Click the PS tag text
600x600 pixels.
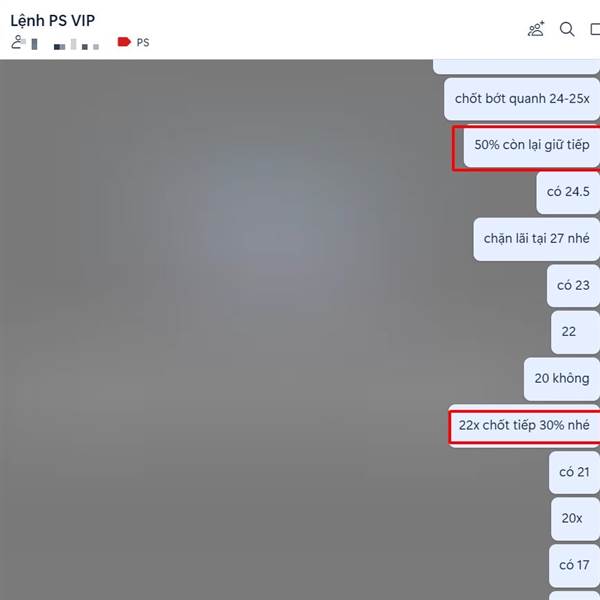click(x=143, y=42)
